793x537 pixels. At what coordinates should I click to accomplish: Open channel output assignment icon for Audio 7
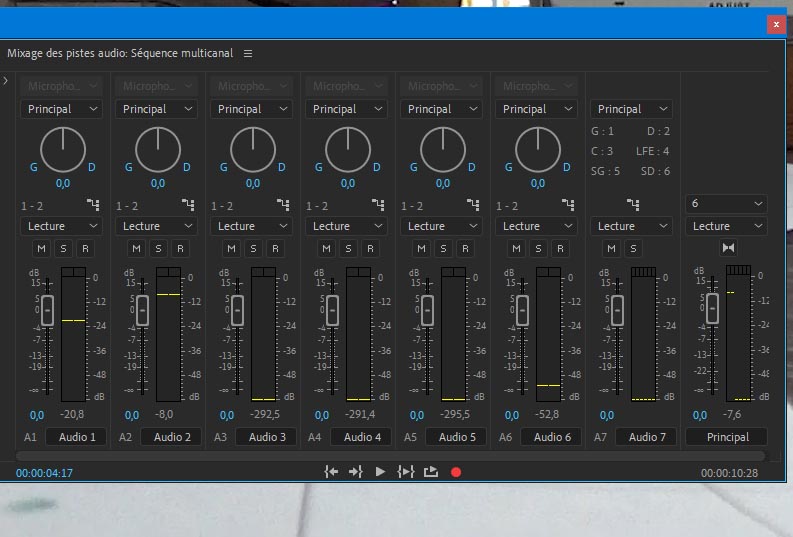(x=633, y=205)
